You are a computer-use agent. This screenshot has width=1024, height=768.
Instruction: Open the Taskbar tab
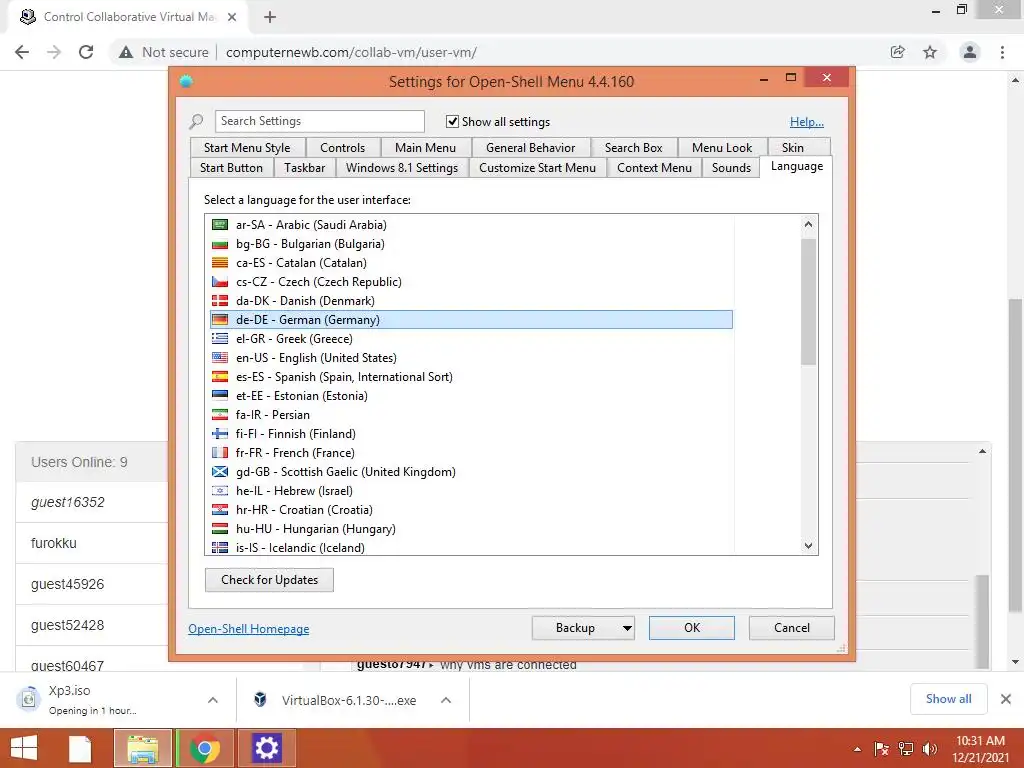click(304, 168)
